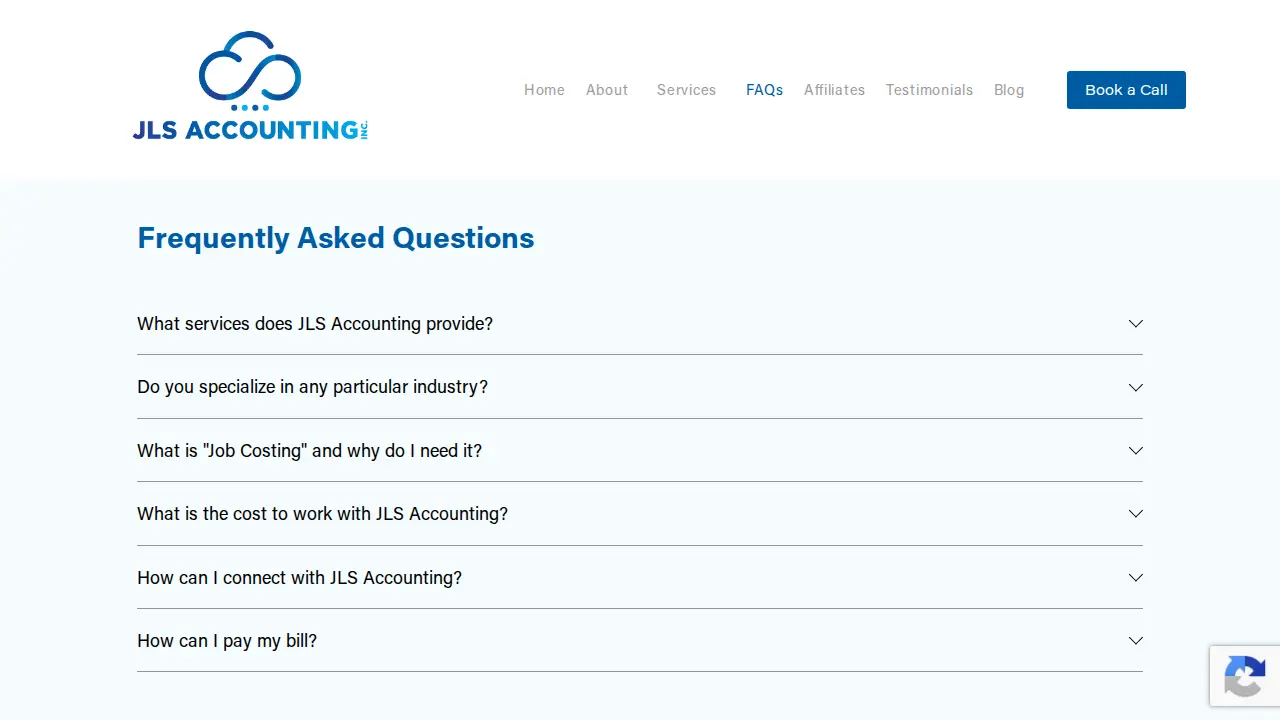Click the "Job Costing" question text

pyautogui.click(x=309, y=451)
